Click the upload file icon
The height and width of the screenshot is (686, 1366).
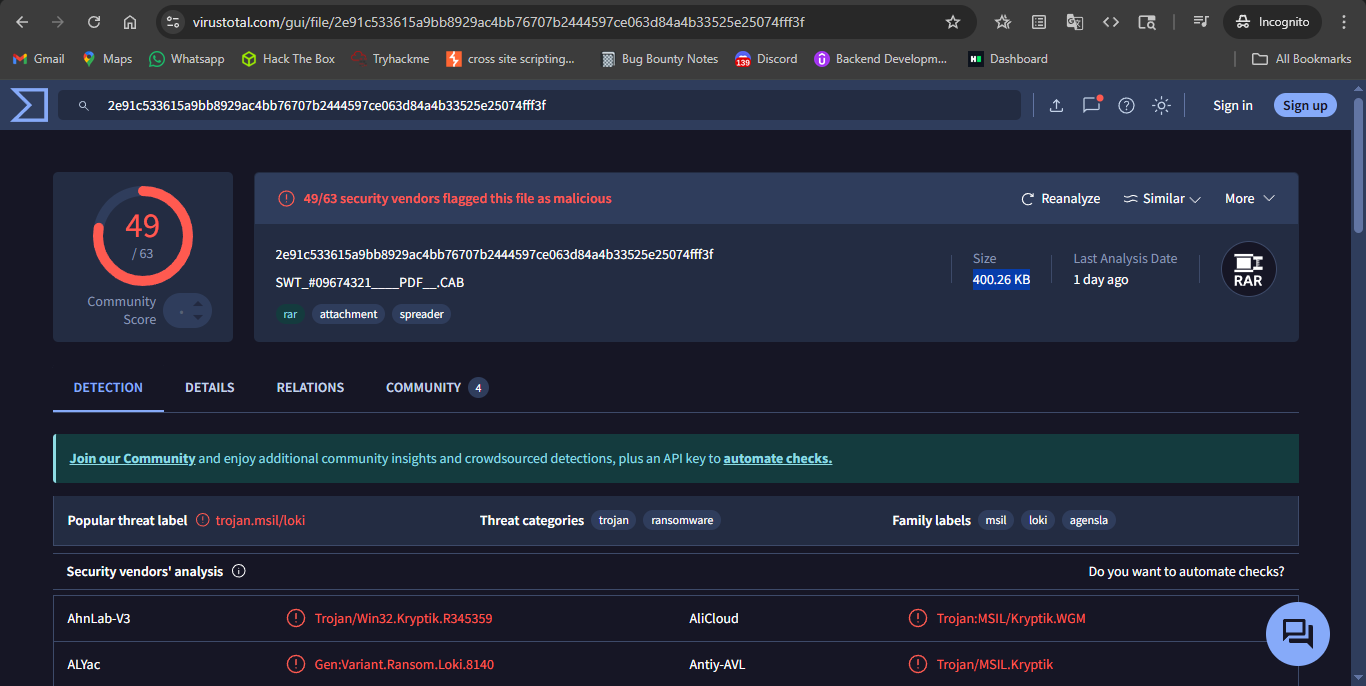[1056, 105]
